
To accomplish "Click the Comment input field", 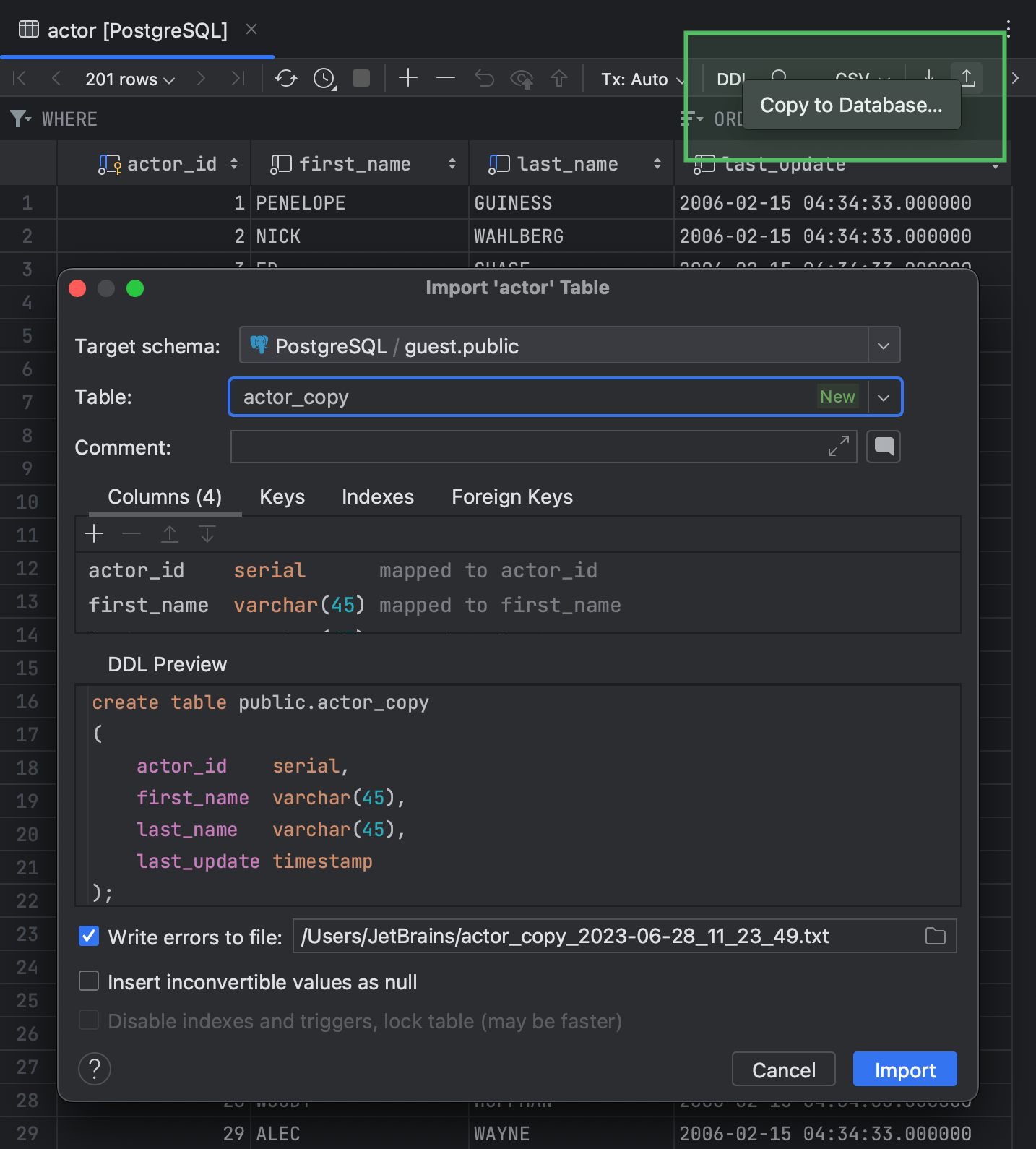I will 527,447.
